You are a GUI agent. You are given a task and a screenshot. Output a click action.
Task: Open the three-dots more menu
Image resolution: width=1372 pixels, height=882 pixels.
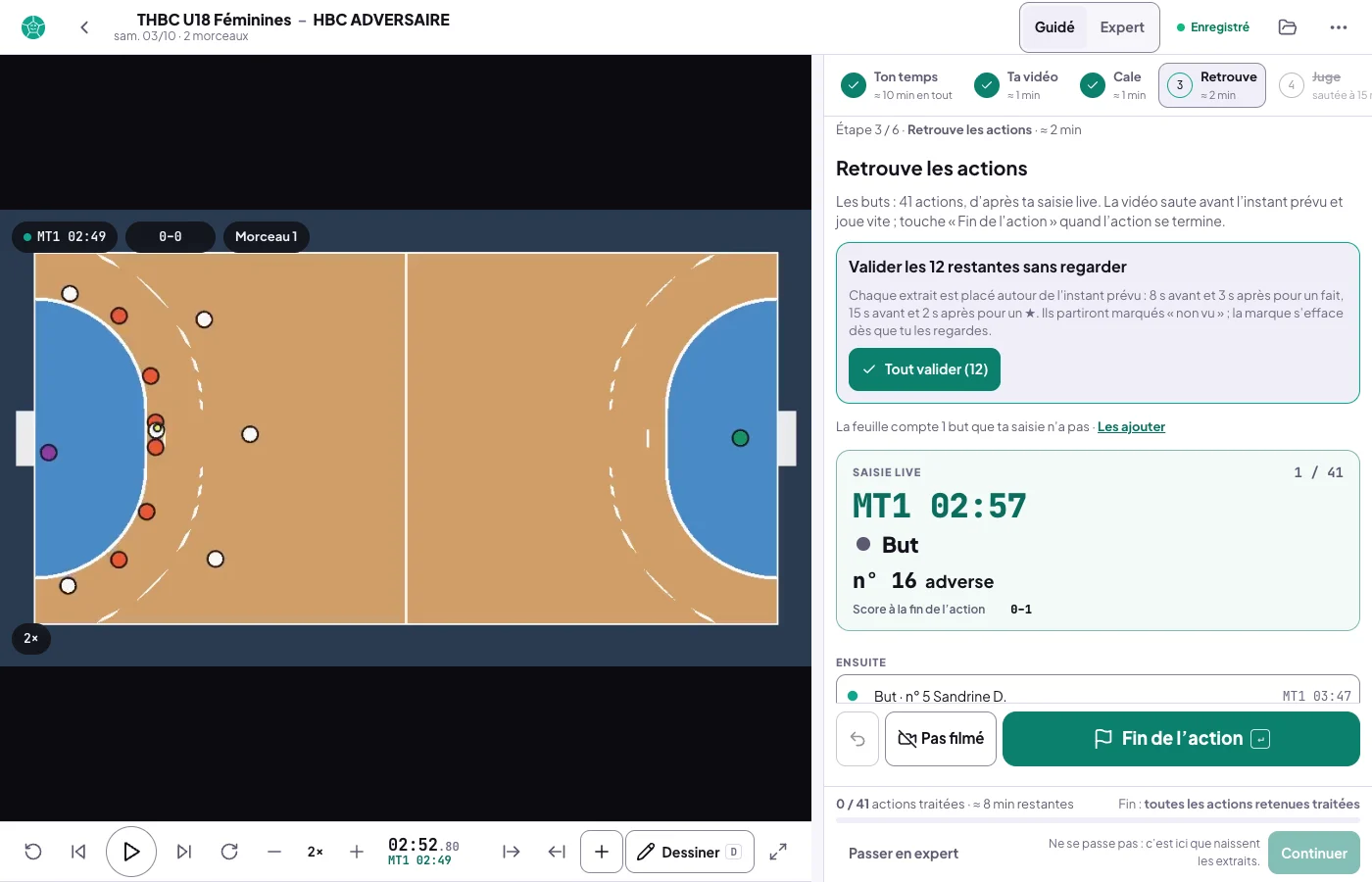[1339, 27]
